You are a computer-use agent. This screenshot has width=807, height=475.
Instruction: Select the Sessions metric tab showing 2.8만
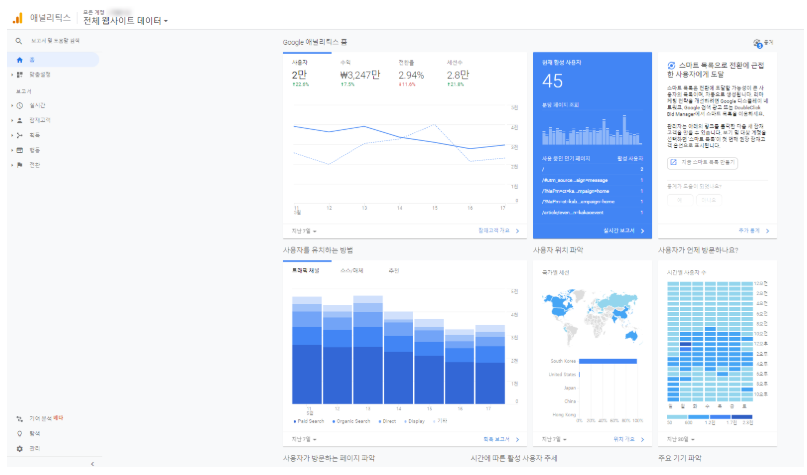coord(457,74)
